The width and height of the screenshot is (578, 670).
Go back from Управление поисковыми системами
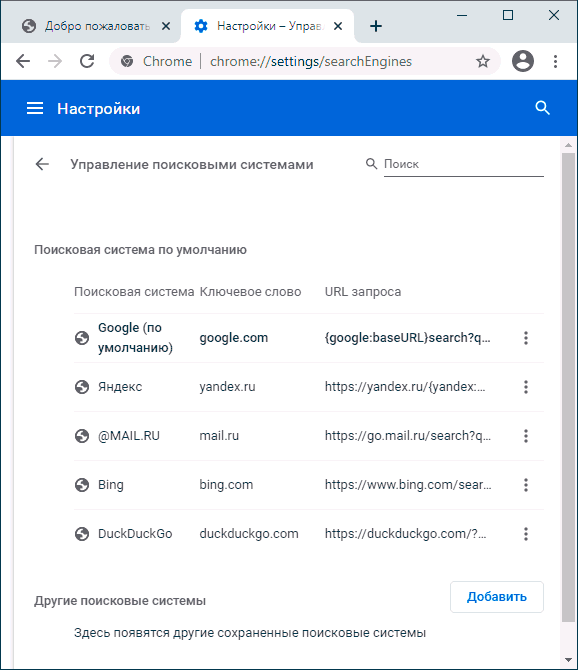point(42,164)
